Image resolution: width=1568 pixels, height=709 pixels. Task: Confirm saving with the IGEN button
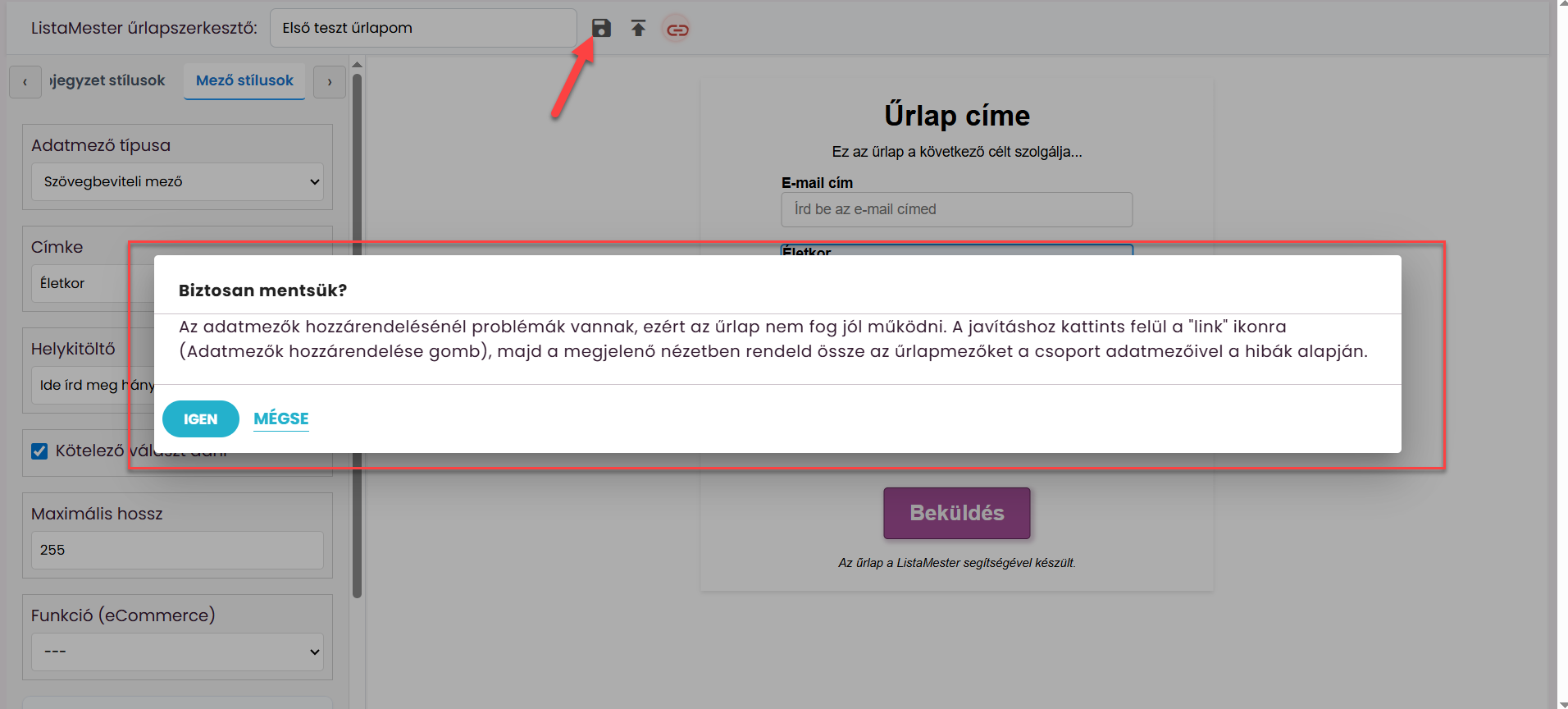click(x=201, y=419)
